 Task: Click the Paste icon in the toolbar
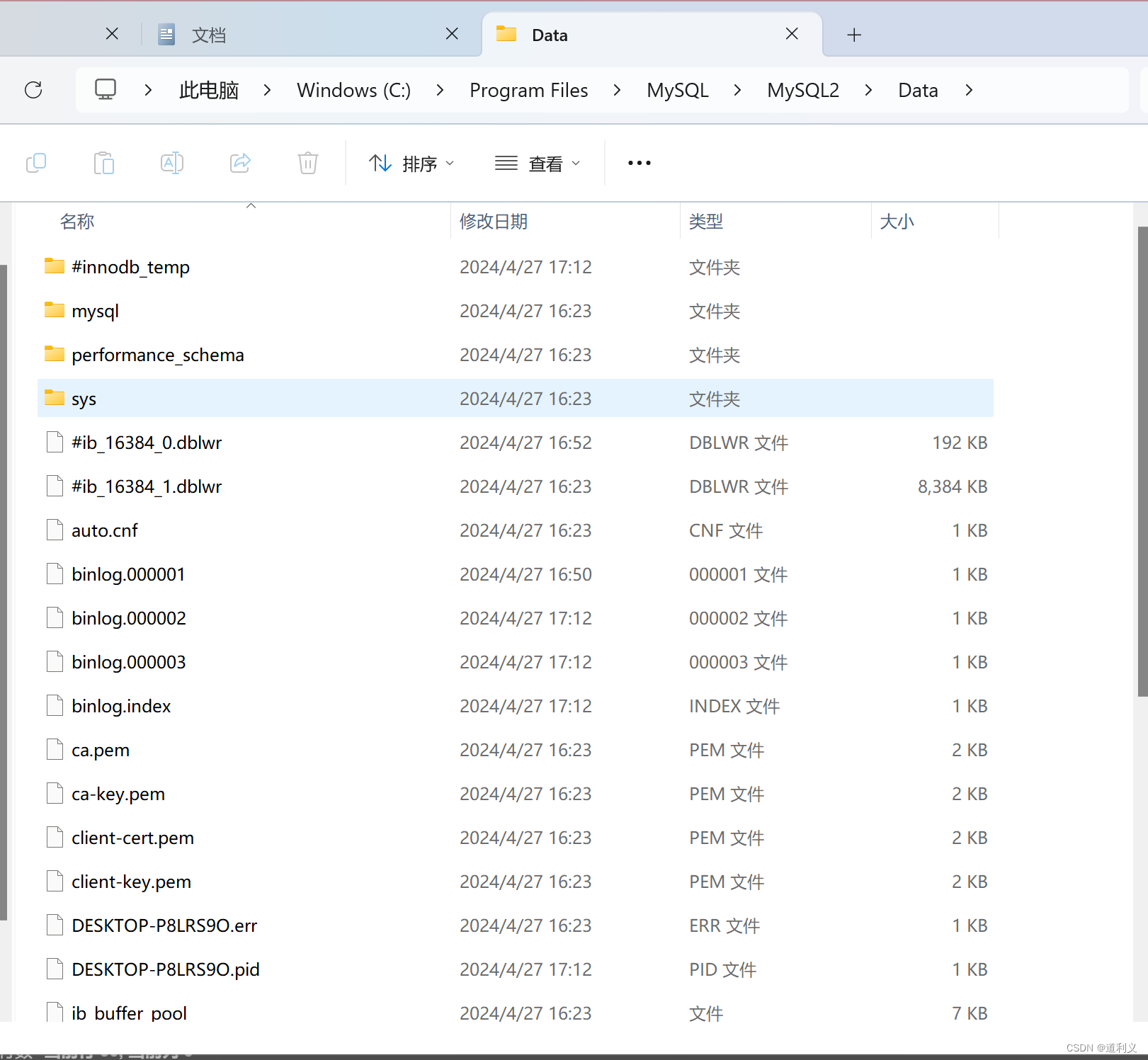click(104, 163)
